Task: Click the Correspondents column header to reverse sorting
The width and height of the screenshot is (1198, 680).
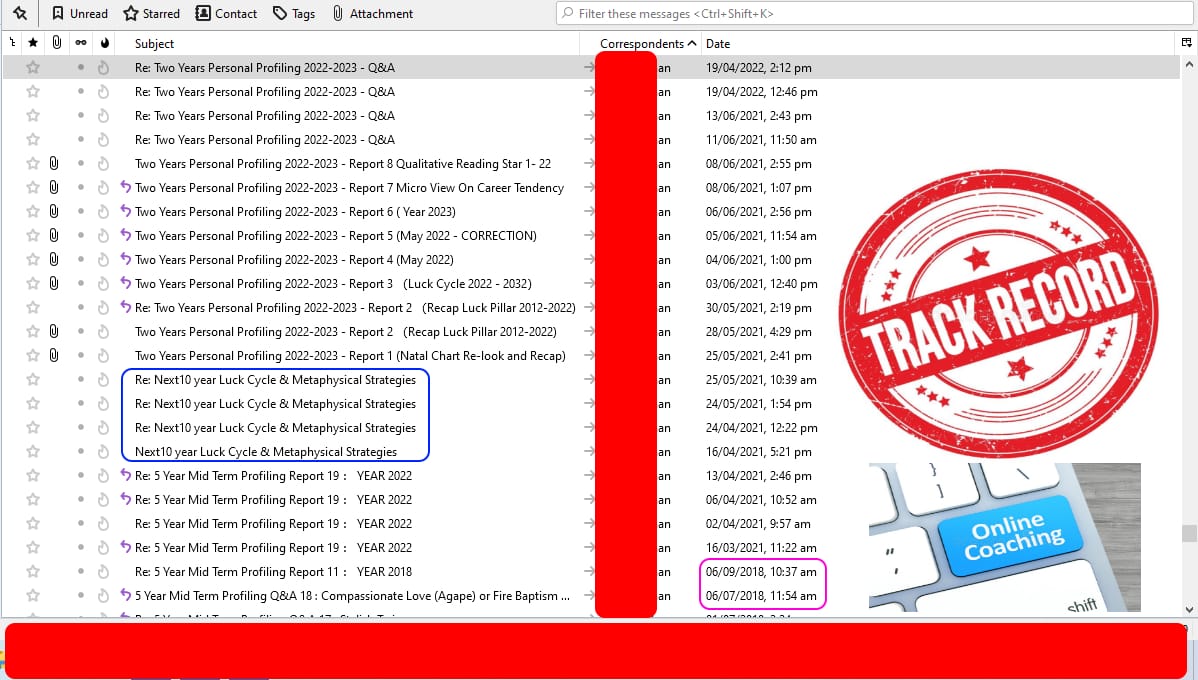Action: tap(641, 43)
